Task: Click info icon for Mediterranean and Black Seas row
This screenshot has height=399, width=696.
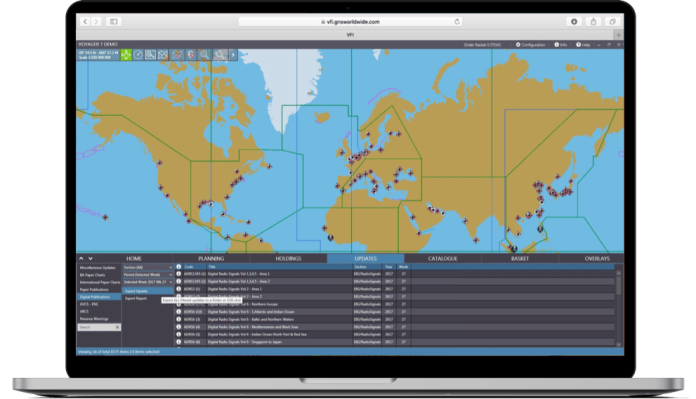Action: point(178,327)
